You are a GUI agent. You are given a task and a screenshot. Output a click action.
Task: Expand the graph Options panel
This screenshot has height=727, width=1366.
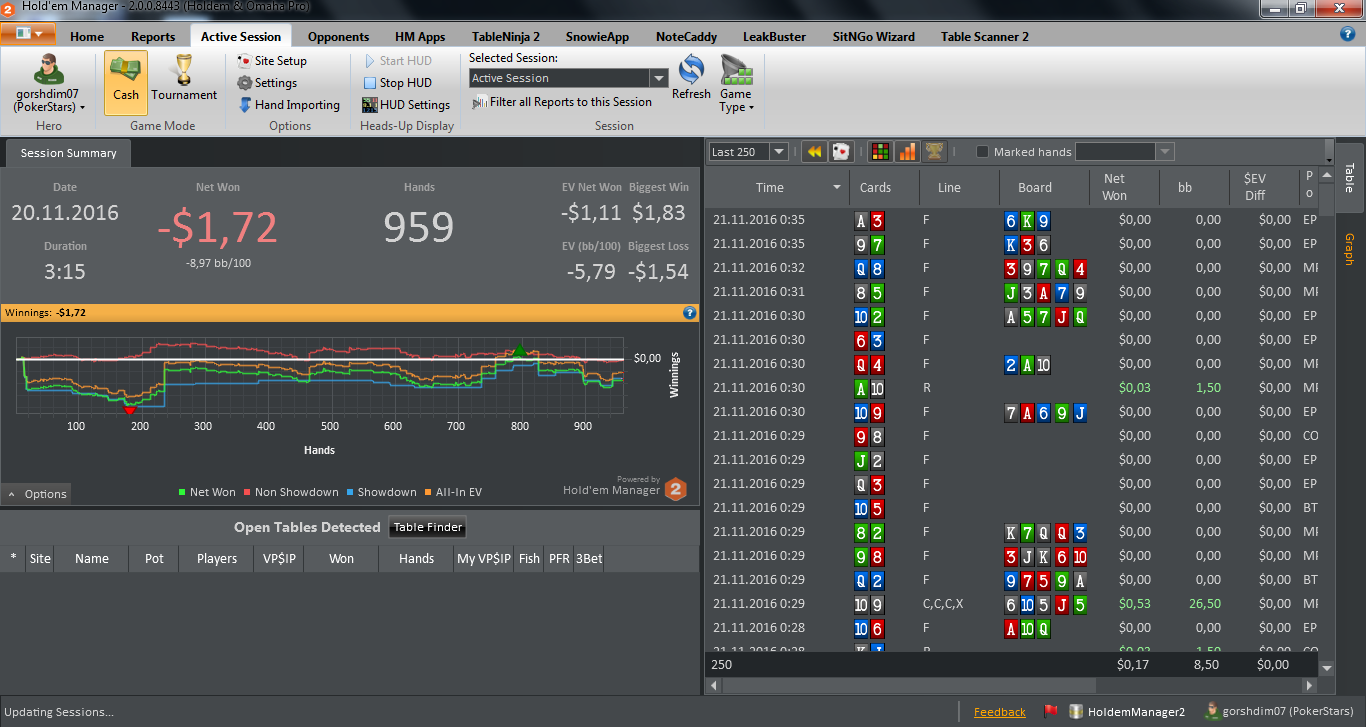coord(36,494)
